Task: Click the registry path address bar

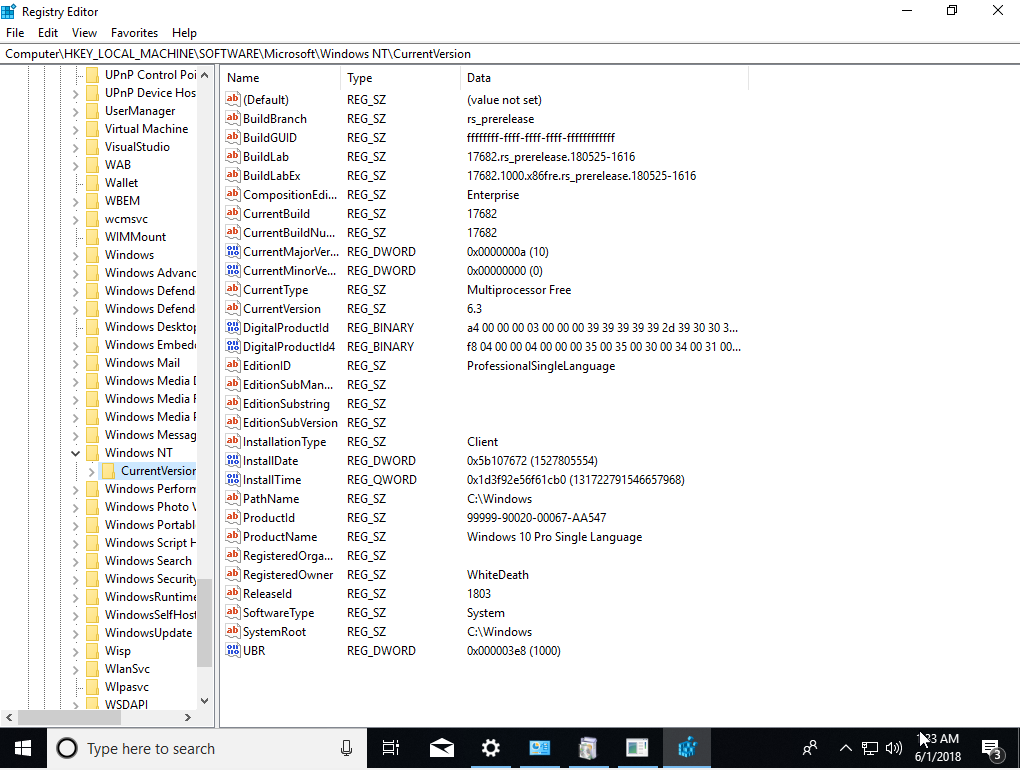Action: (x=510, y=54)
